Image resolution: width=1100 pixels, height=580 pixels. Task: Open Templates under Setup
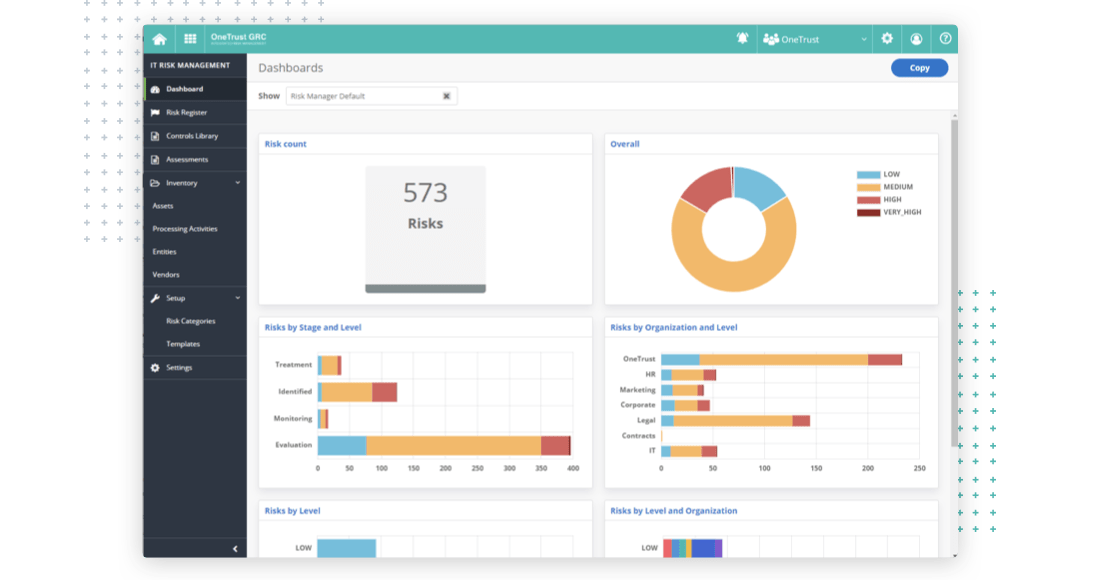pos(183,344)
